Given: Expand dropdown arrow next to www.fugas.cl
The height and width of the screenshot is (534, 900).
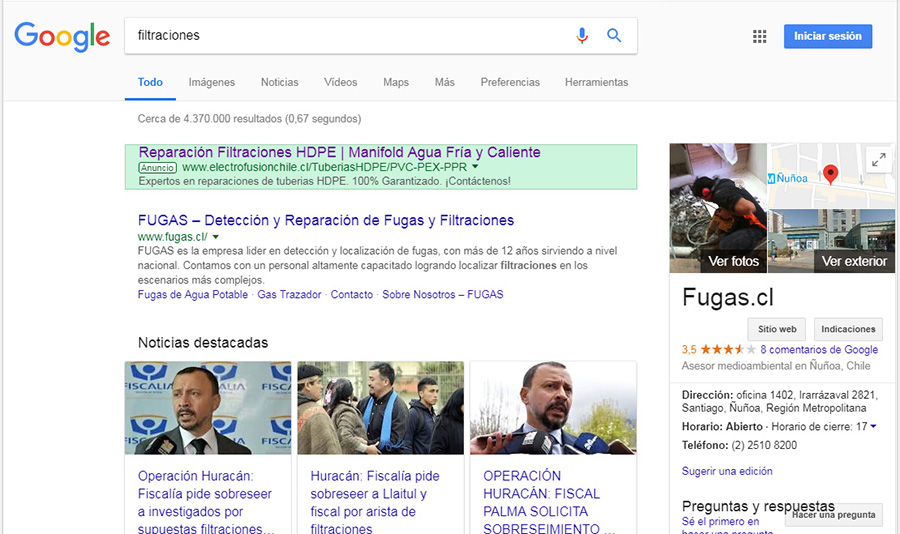Looking at the screenshot, I should (x=216, y=237).
